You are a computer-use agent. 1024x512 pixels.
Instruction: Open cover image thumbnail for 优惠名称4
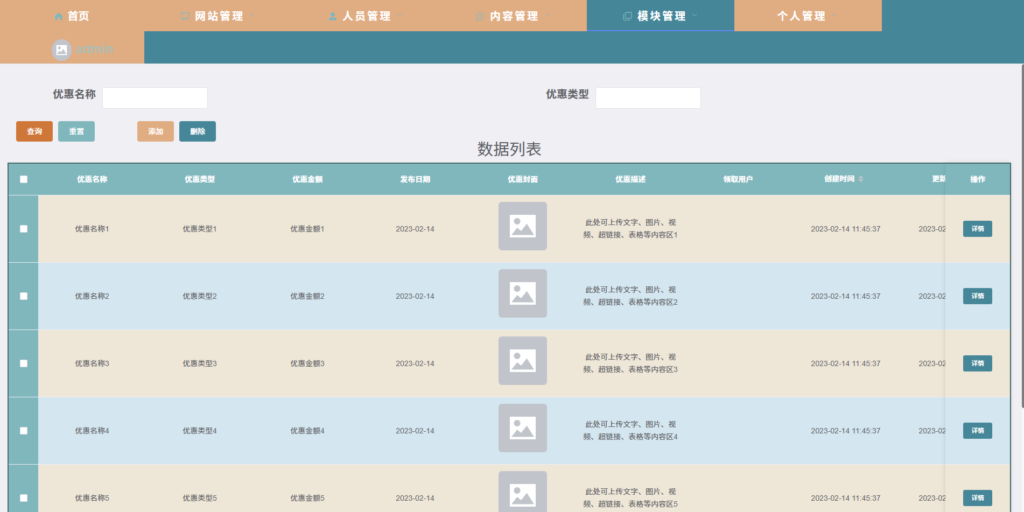tap(522, 428)
